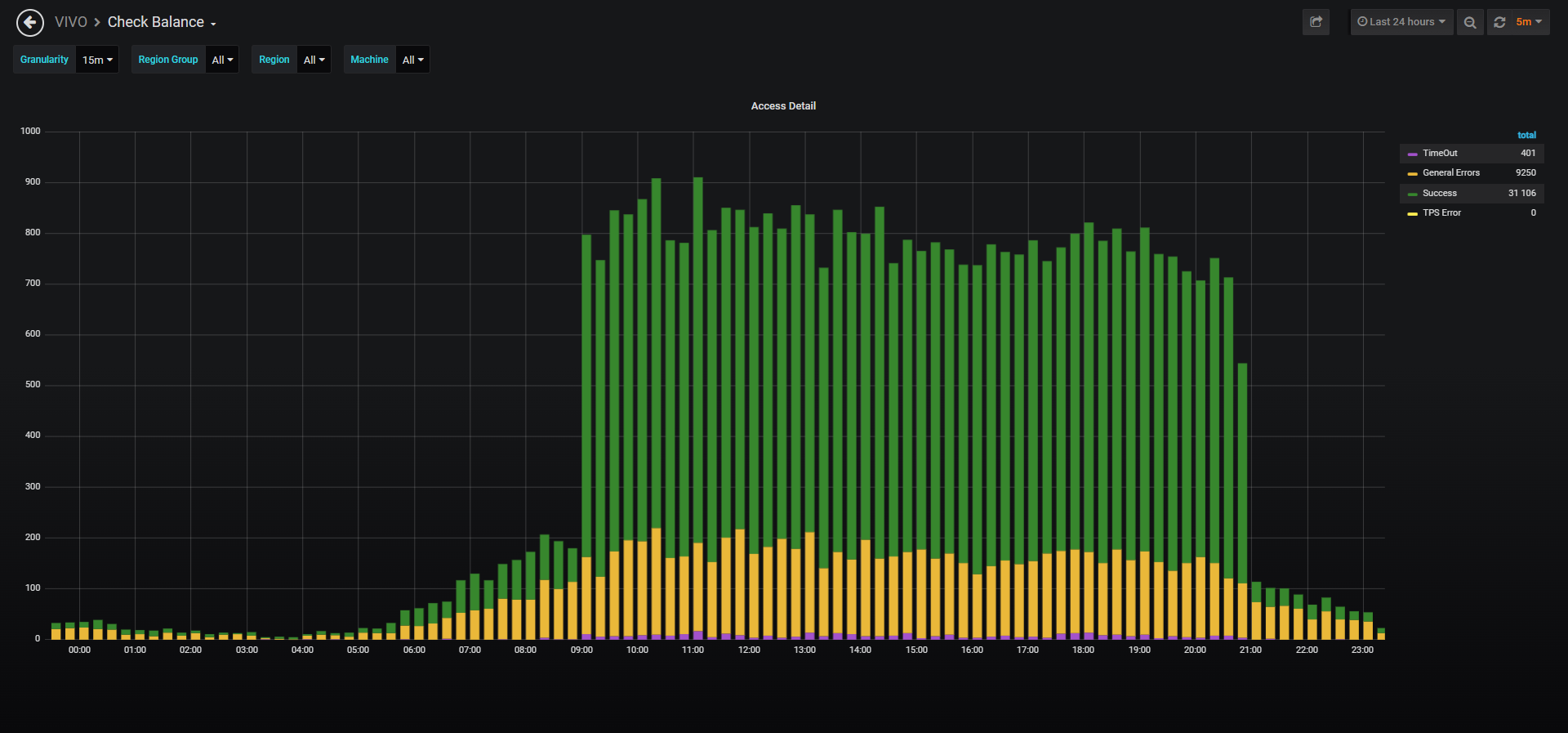
Task: Click TimeOut purple color swatch in legend
Action: (1412, 154)
